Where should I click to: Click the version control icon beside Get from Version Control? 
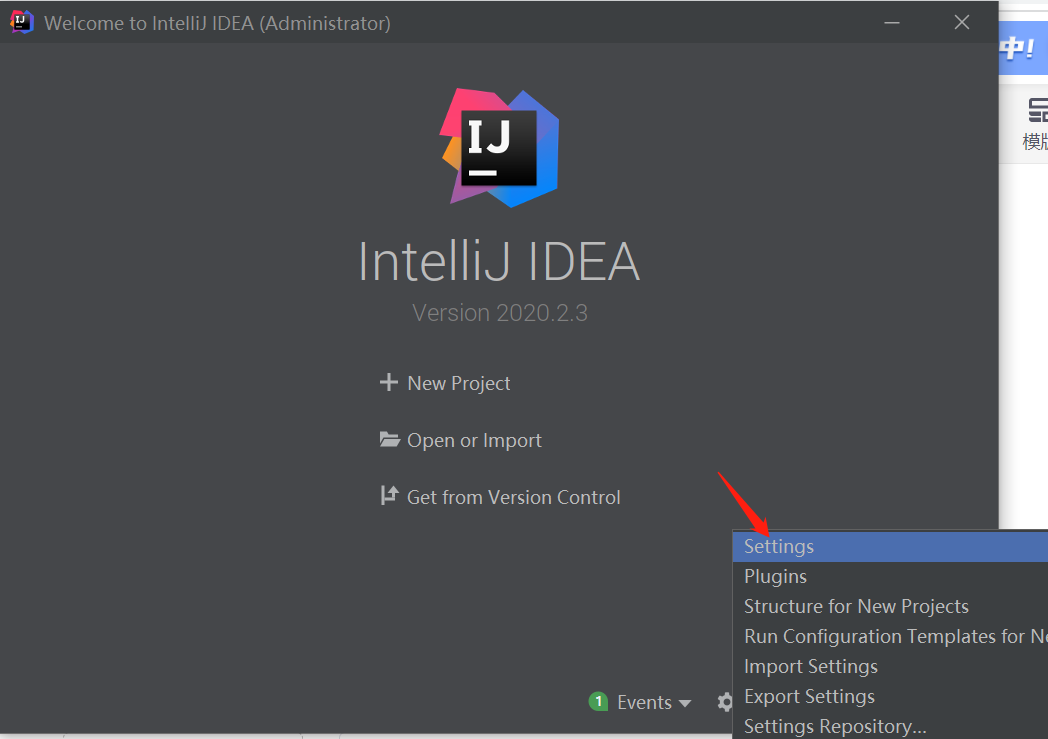tap(389, 496)
